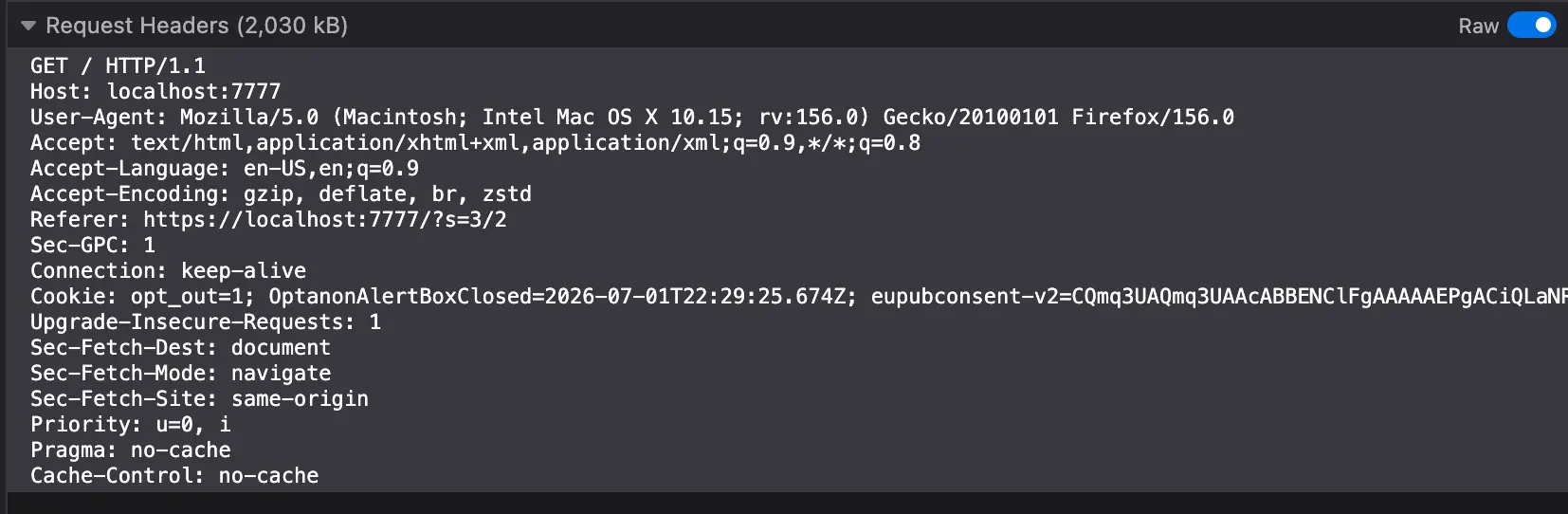Click the Accept: text/html header line
1568x514 pixels.
475,142
